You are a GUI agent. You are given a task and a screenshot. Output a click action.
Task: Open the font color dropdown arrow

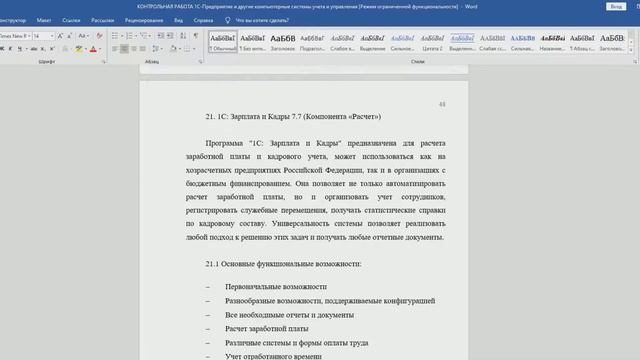click(100, 49)
